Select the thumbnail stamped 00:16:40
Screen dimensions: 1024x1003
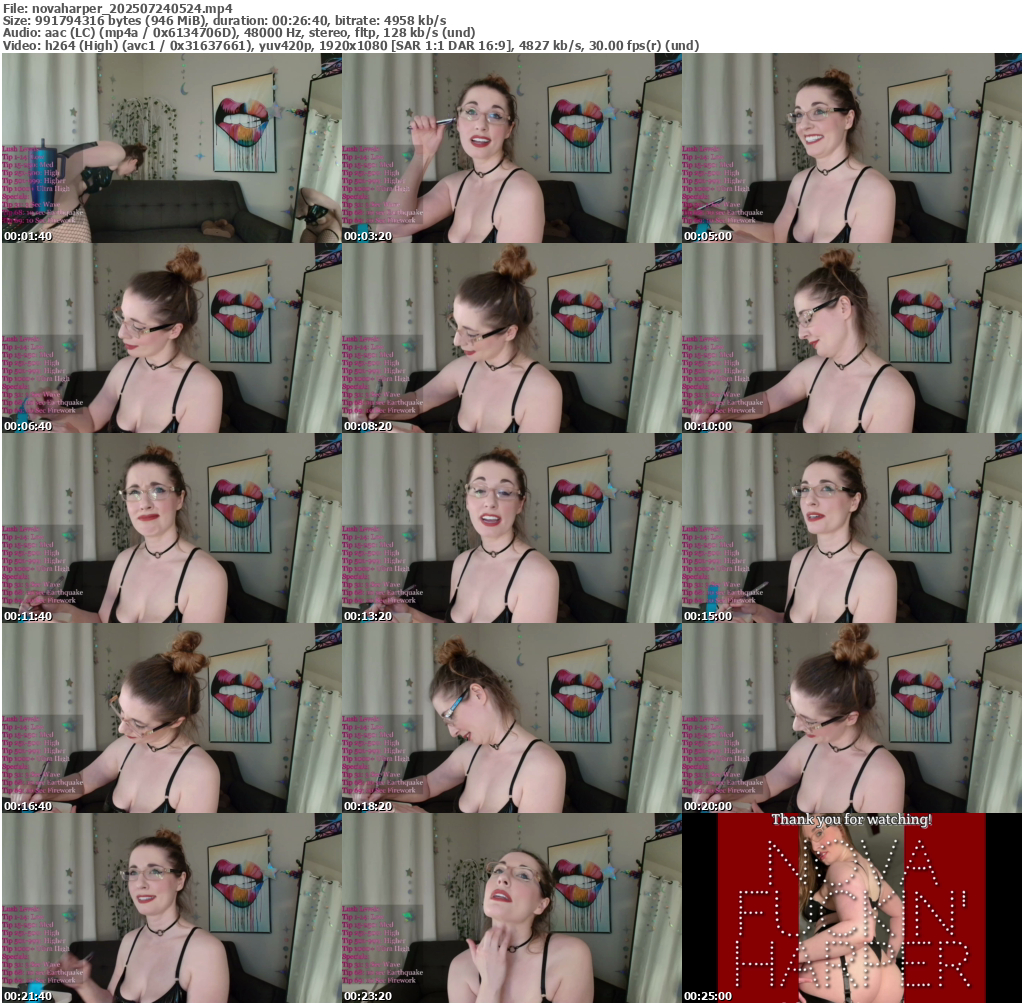pyautogui.click(x=171, y=718)
